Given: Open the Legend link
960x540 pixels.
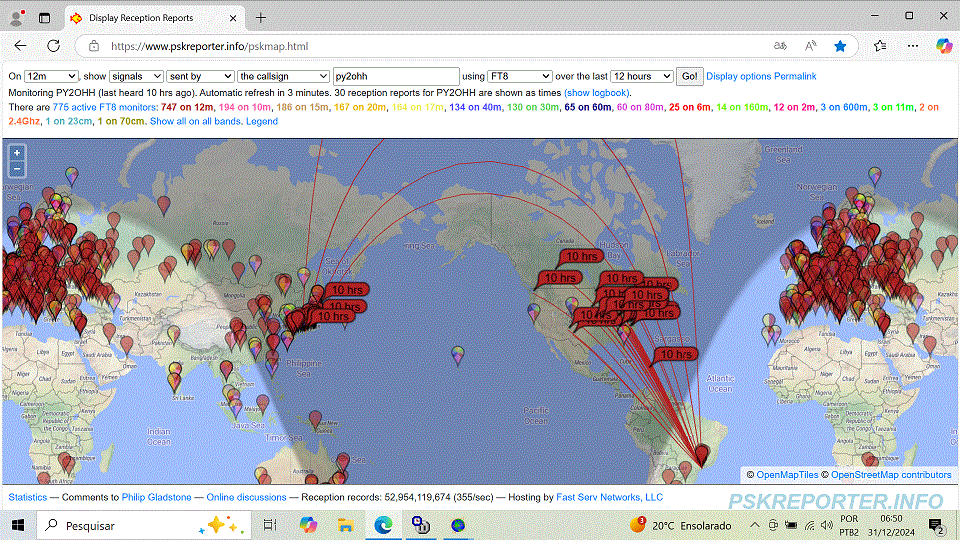Looking at the screenshot, I should [x=262, y=121].
